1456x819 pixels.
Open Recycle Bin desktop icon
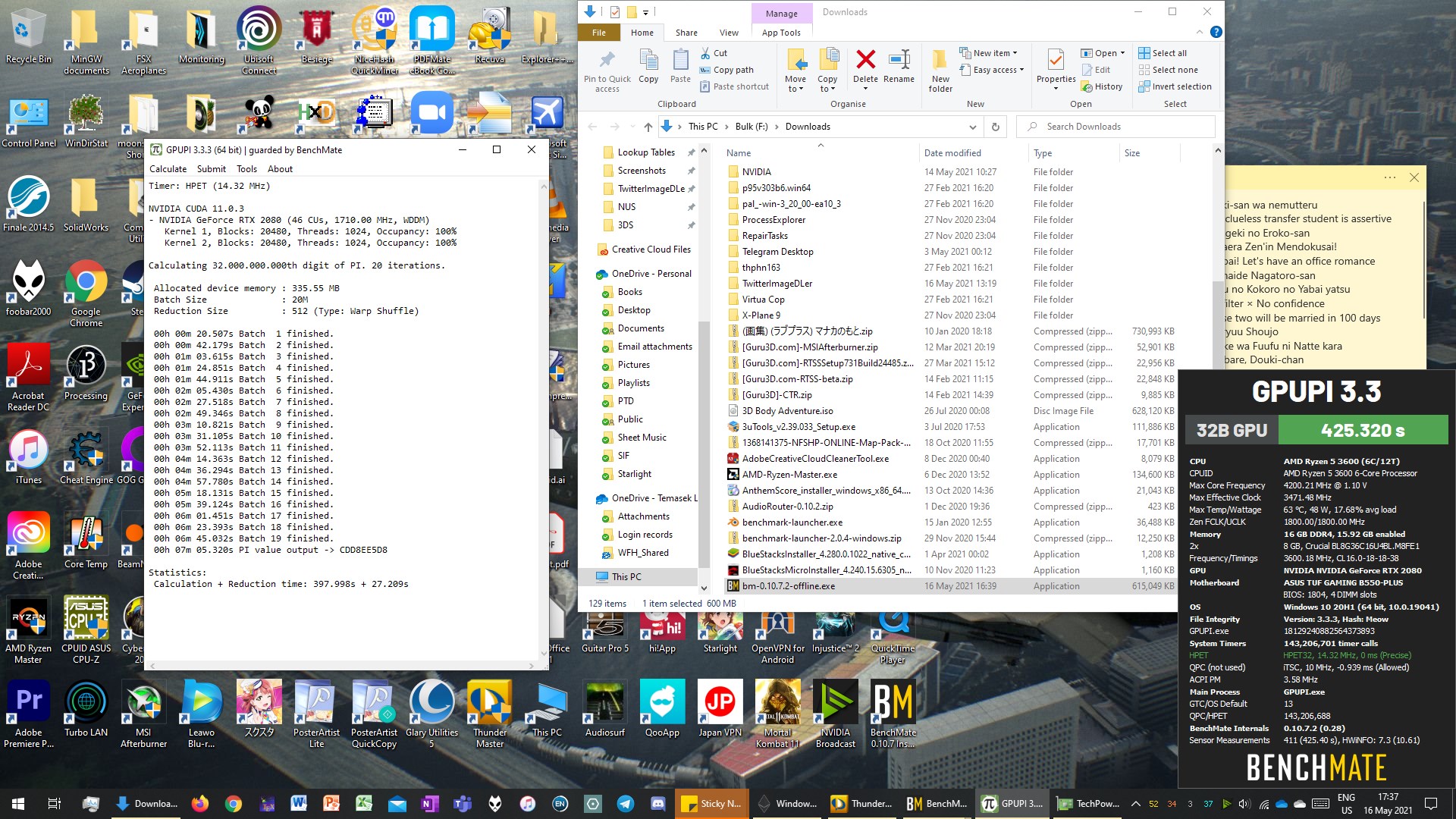[29, 36]
